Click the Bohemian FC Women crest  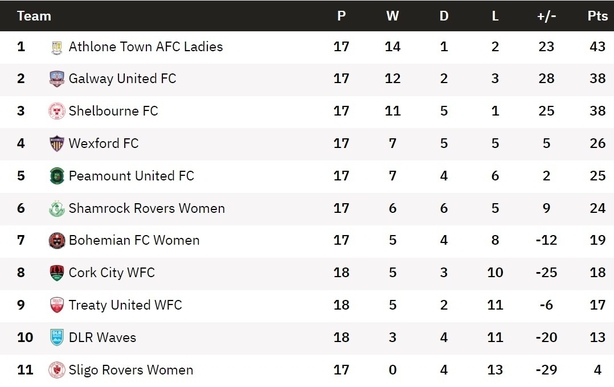click(57, 241)
